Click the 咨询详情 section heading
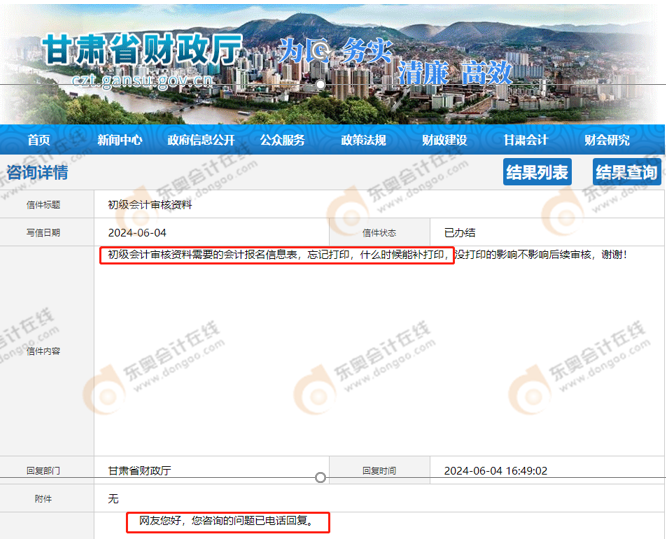666x545 pixels. pos(37,172)
